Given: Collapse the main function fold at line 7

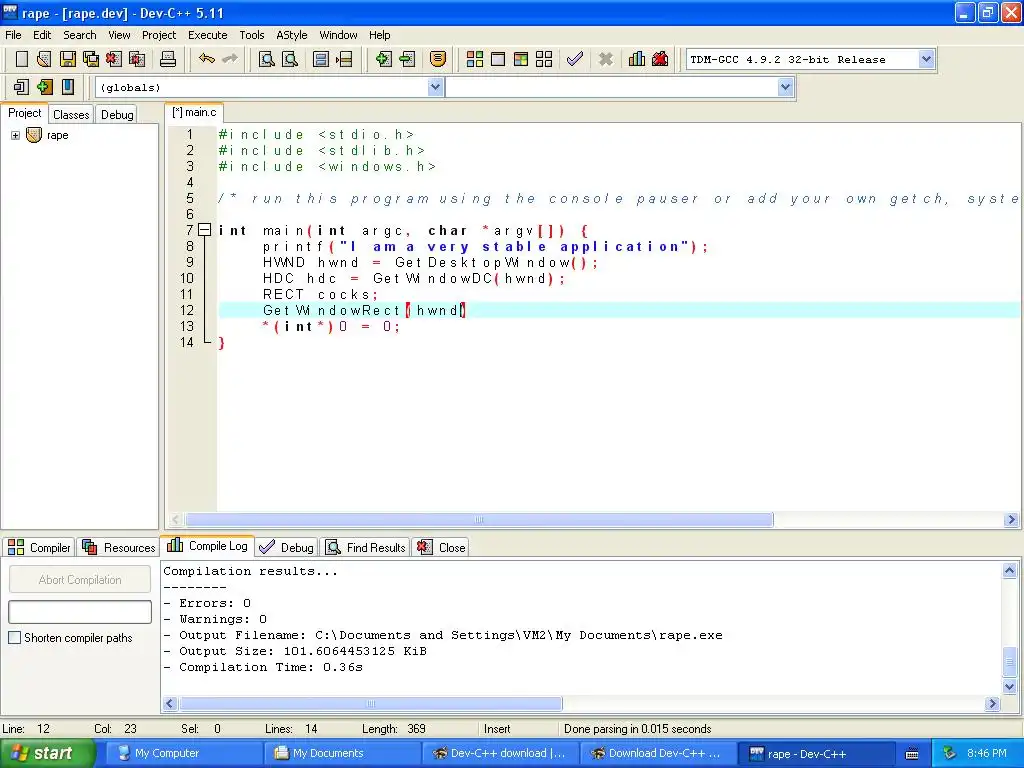Looking at the screenshot, I should click(204, 230).
